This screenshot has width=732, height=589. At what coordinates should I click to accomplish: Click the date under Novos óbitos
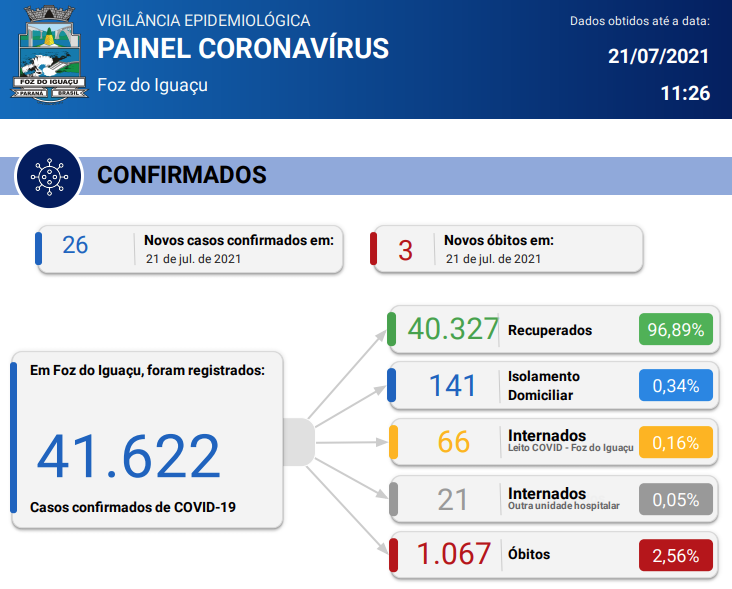pos(493,259)
